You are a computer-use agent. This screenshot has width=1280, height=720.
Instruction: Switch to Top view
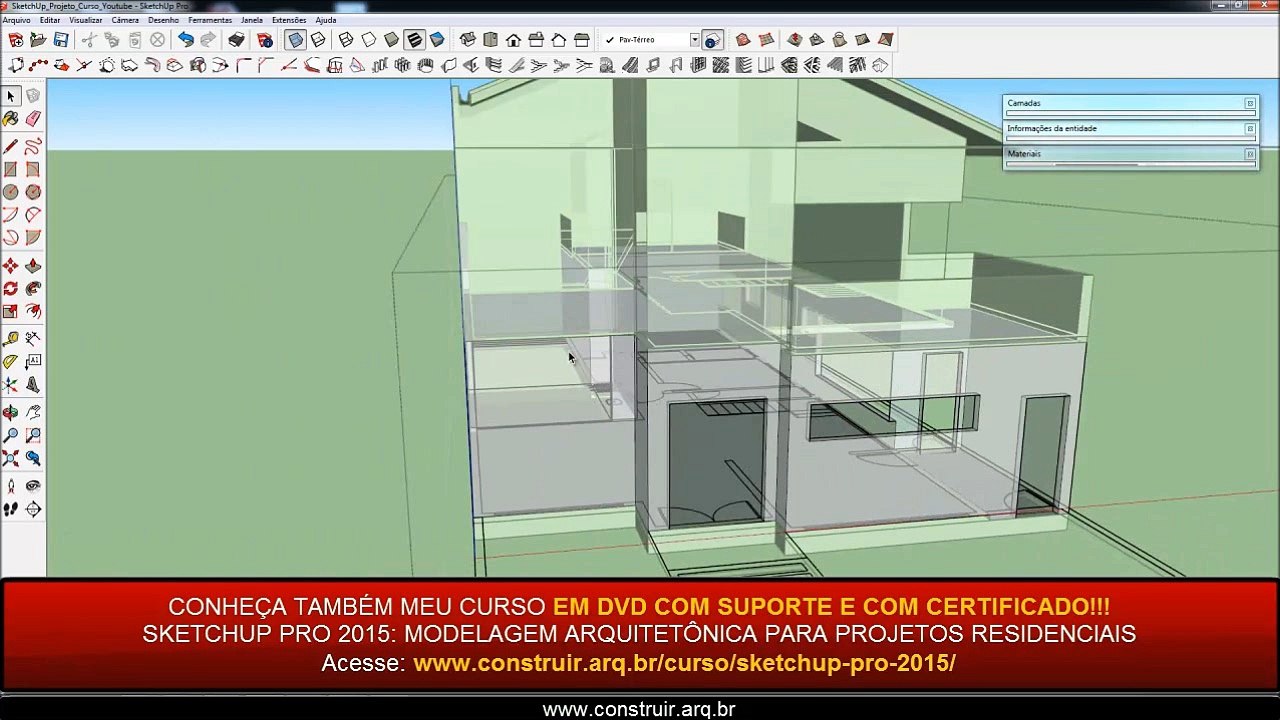490,40
